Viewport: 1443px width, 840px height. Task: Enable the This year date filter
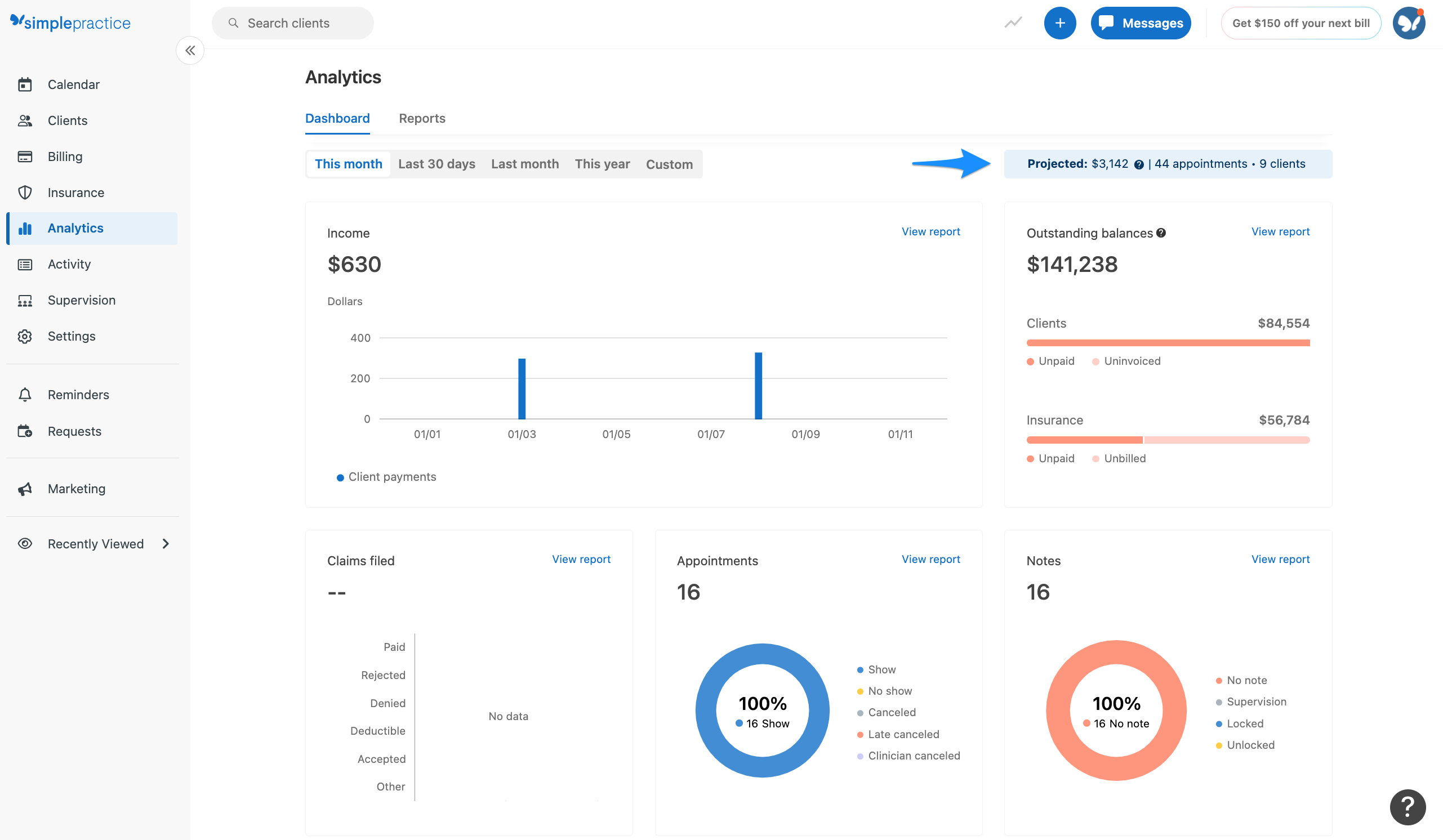click(x=602, y=164)
